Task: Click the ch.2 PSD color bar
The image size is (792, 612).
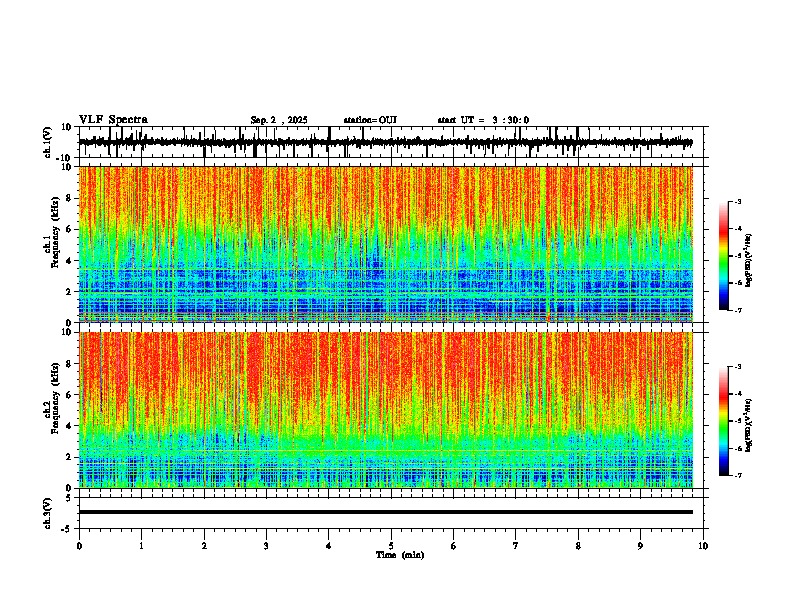Action: point(724,421)
